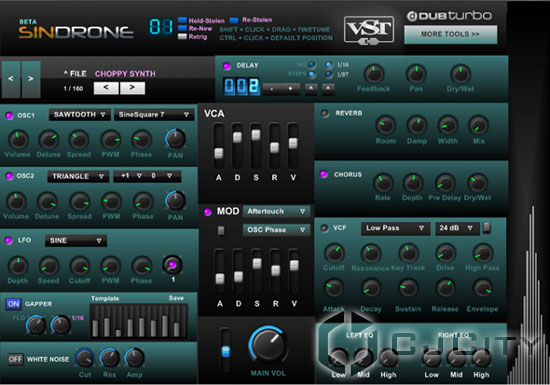Click the Reverb Damp knob
The height and width of the screenshot is (385, 550).
pos(417,125)
